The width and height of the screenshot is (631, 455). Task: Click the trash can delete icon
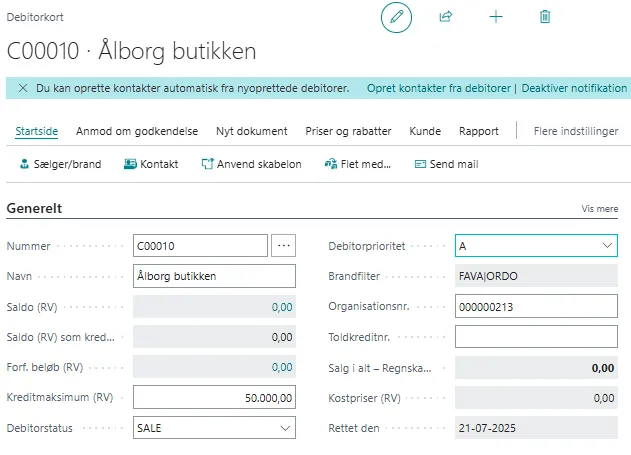pyautogui.click(x=545, y=17)
